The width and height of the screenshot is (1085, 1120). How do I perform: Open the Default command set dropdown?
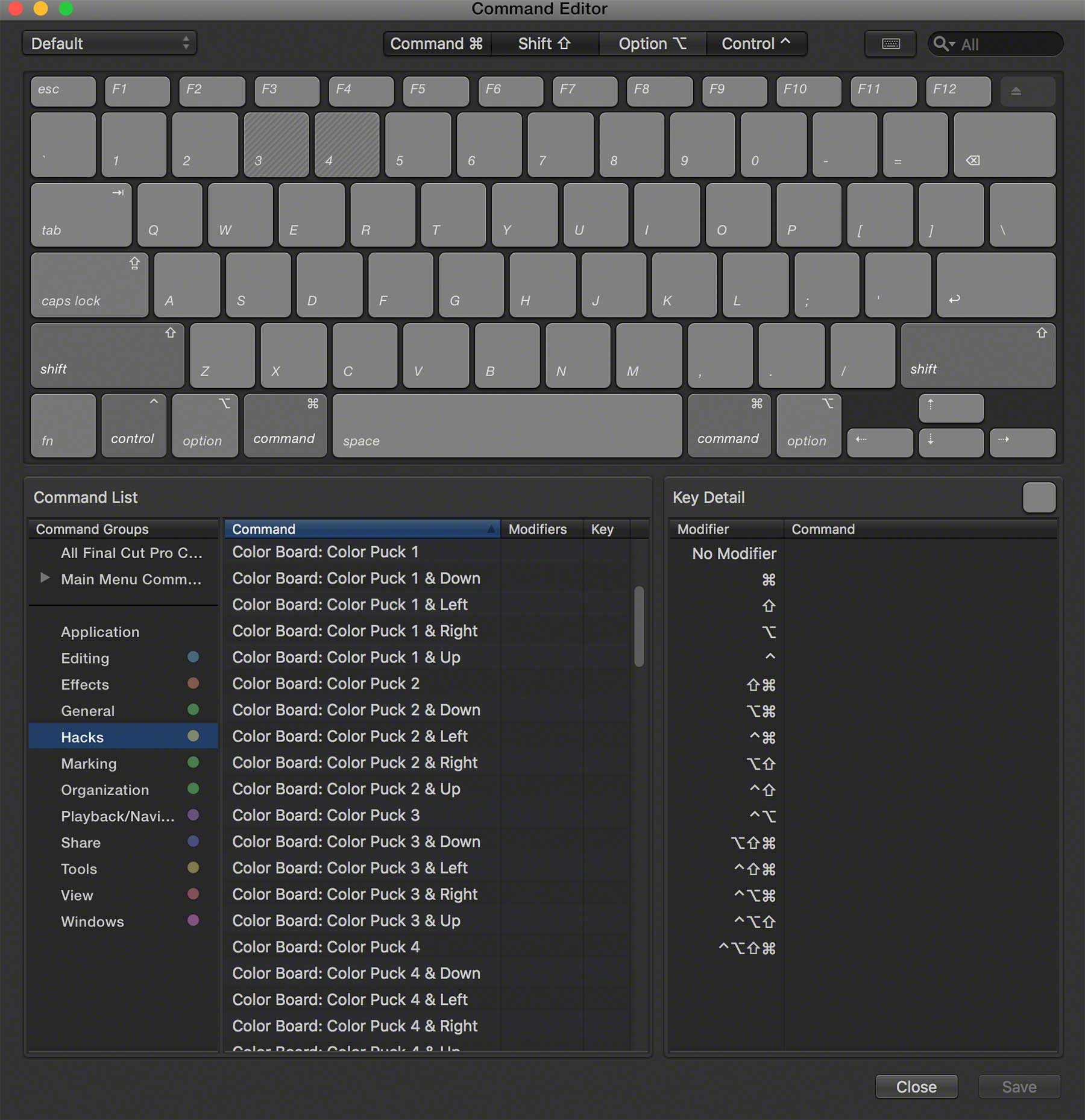click(110, 43)
